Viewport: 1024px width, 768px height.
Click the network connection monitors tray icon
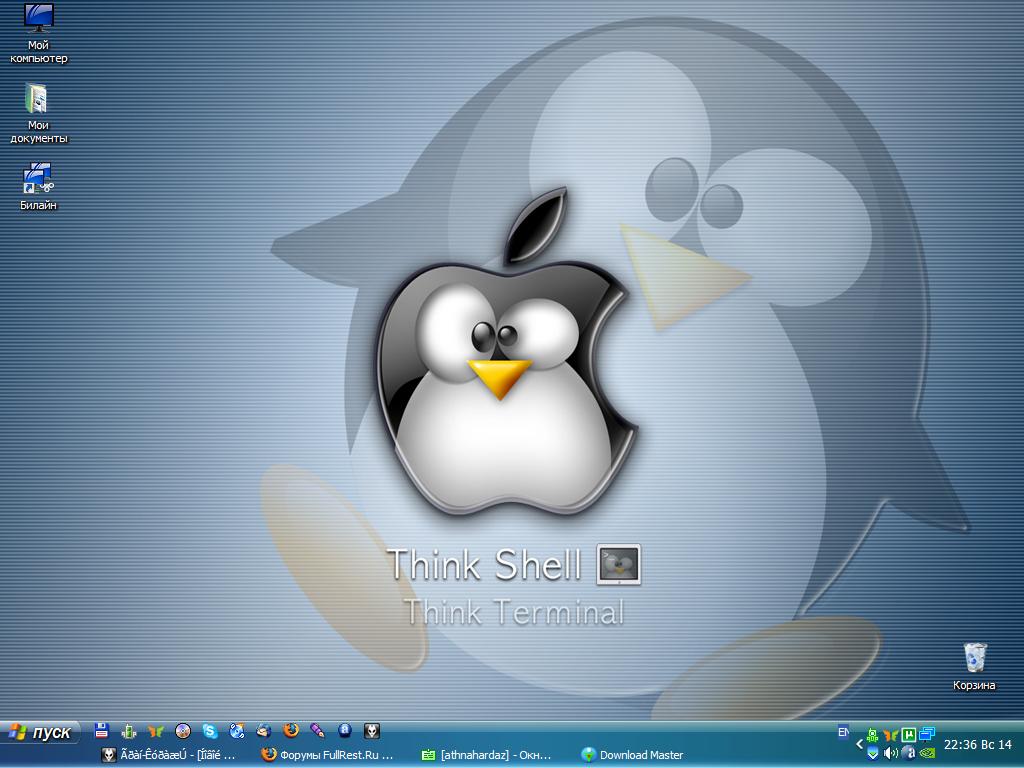tap(927, 735)
